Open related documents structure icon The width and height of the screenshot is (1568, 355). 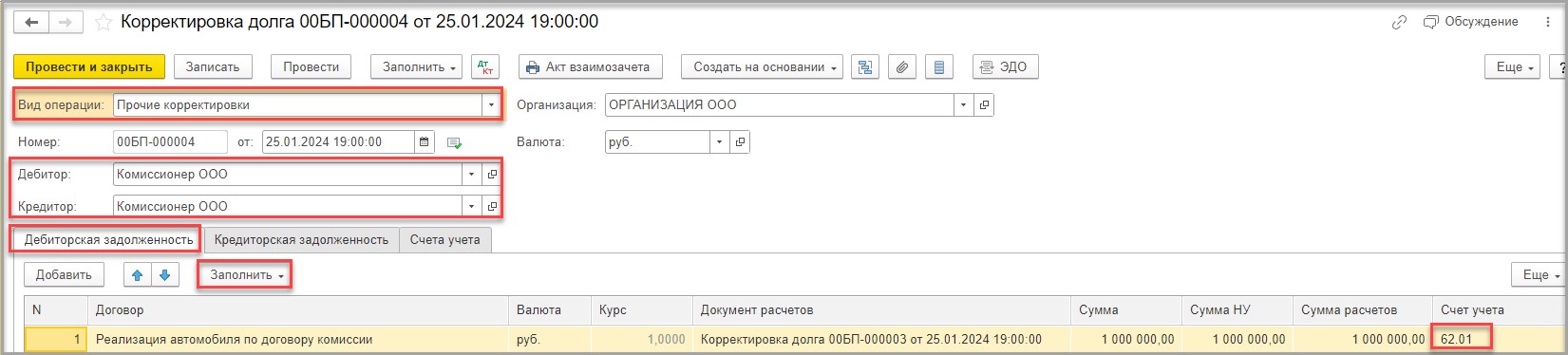pyautogui.click(x=864, y=66)
